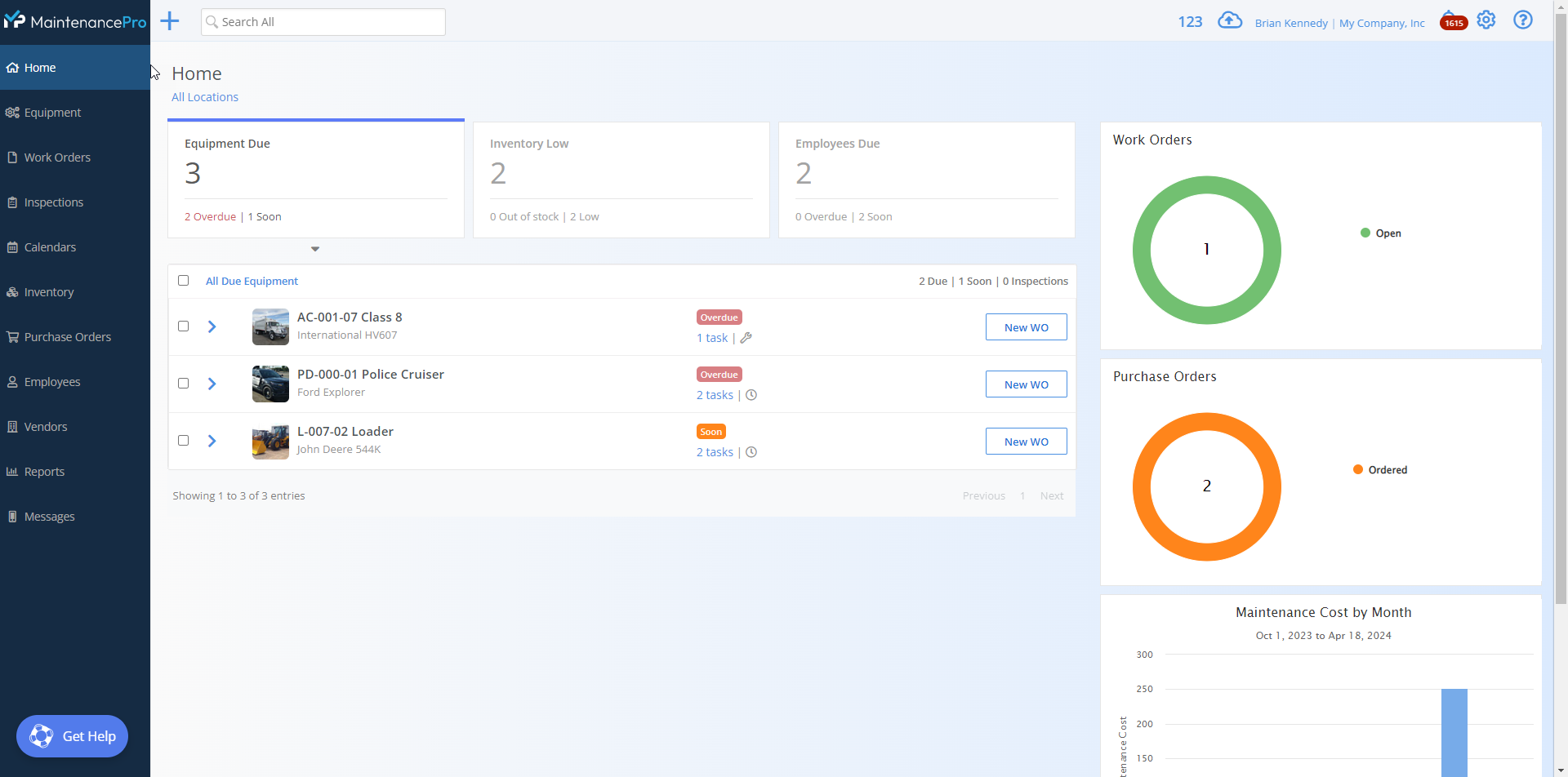Viewport: 1568px width, 777px height.
Task: Collapse the dashboard summary cards with the arrow
Action: (315, 248)
